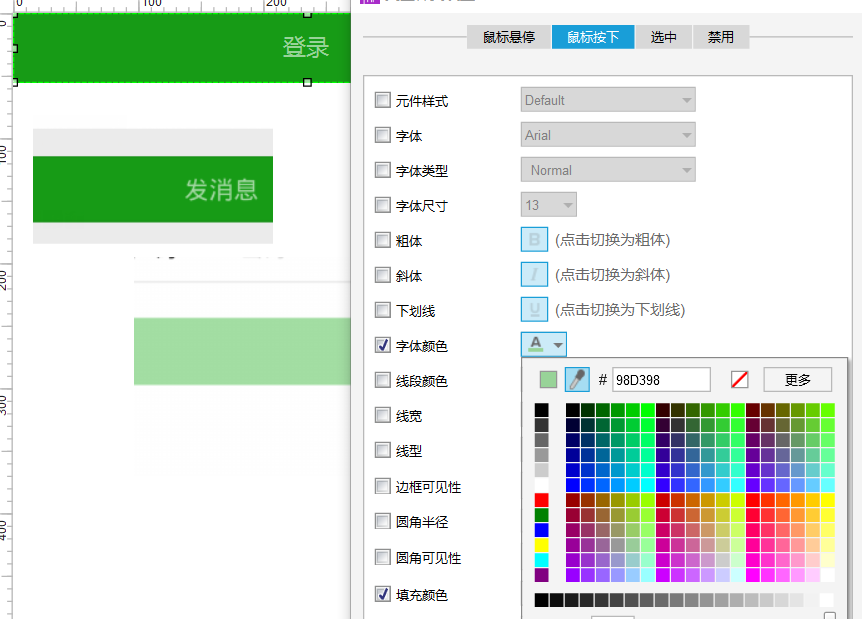This screenshot has width=862, height=619.
Task: Check the 字体类型 checkbox
Action: (383, 170)
